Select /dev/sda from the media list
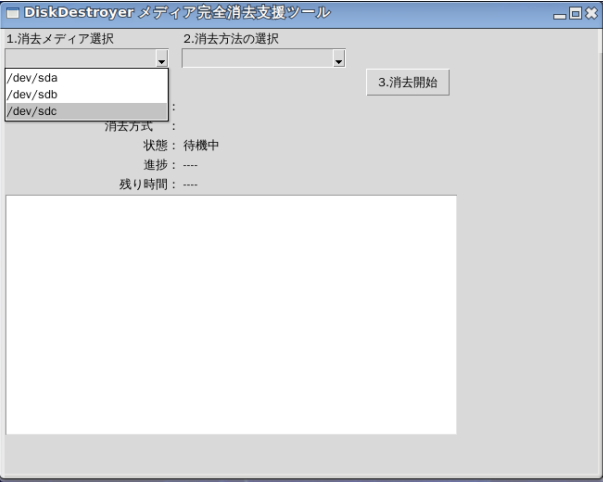 pos(87,78)
